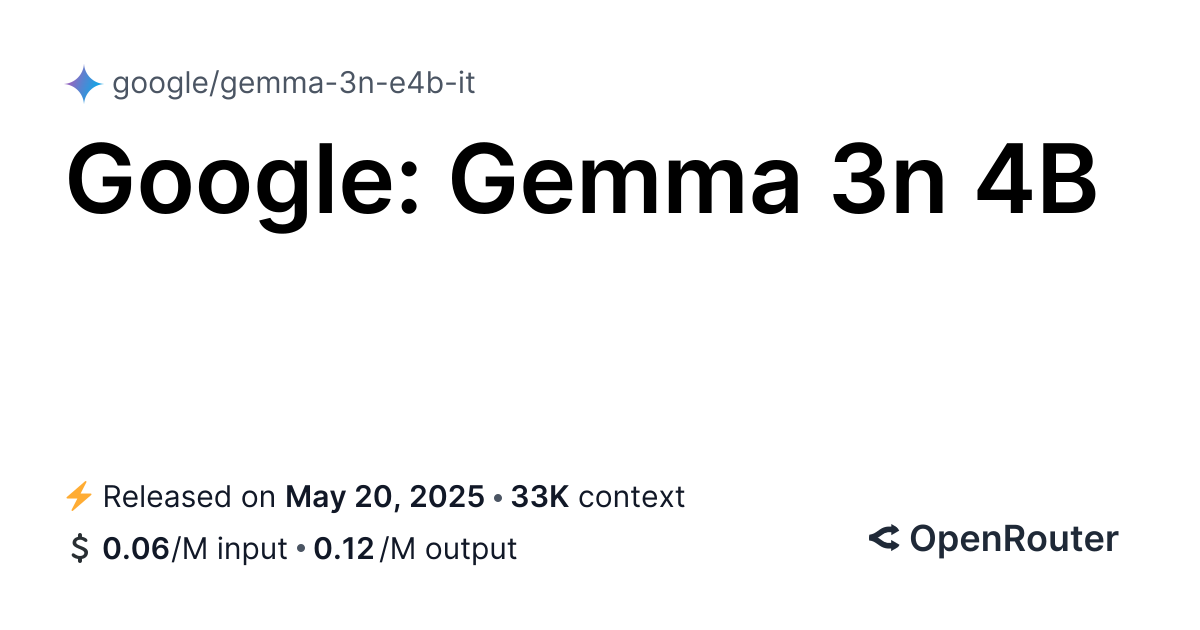Click the "/M output" label
This screenshot has height=630, width=1200.
[447, 549]
